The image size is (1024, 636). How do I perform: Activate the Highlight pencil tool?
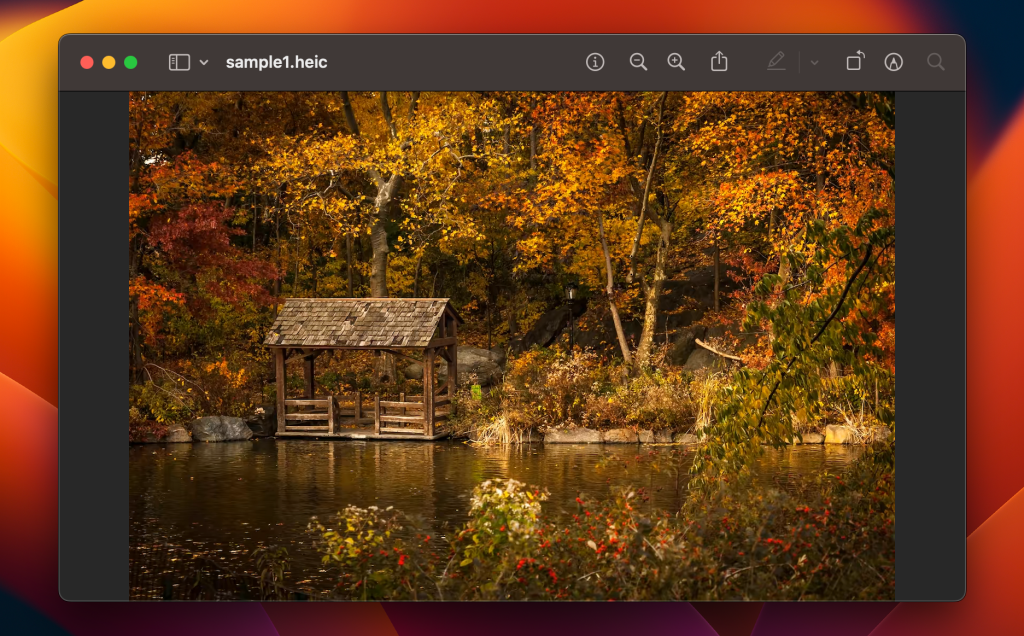pyautogui.click(x=776, y=61)
